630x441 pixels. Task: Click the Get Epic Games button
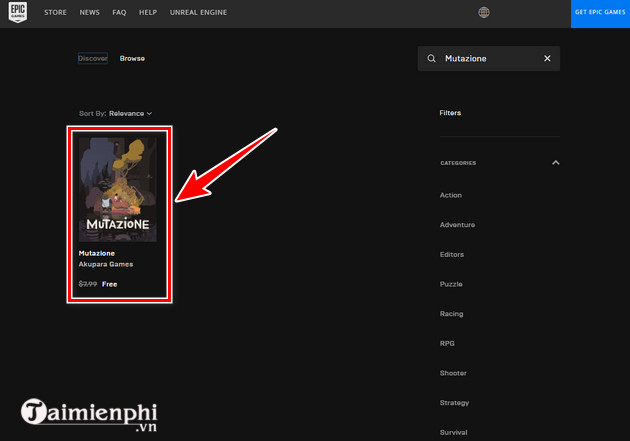click(x=600, y=14)
